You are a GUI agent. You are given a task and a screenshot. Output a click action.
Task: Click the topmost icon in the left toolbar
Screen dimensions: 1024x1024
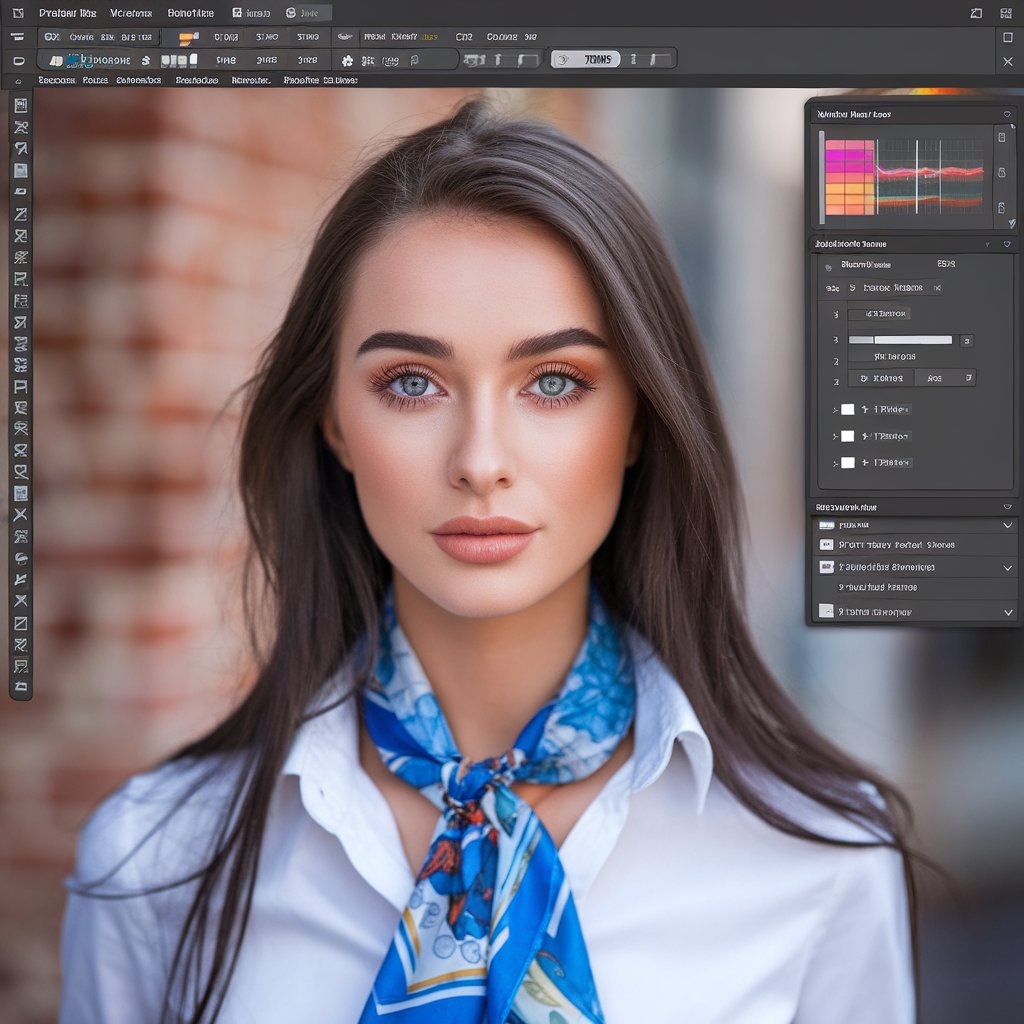(x=20, y=105)
